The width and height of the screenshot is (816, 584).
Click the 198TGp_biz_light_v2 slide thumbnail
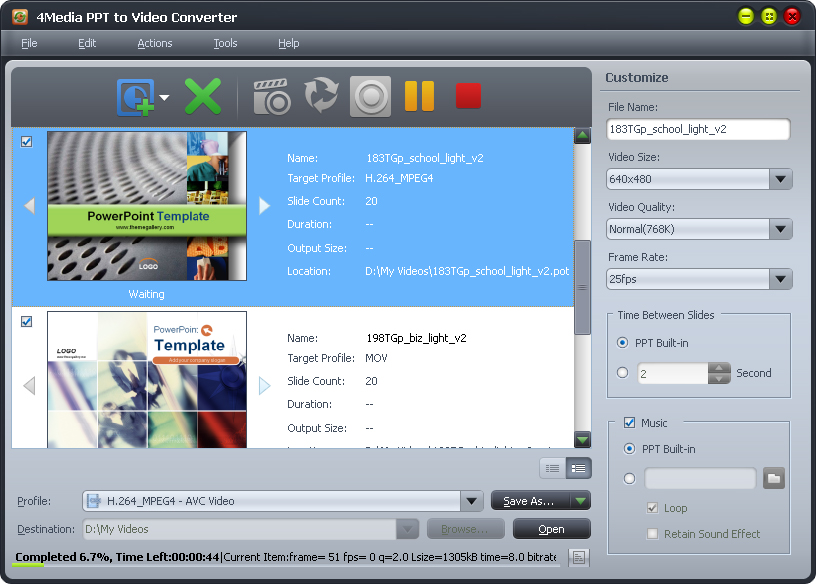[147, 379]
